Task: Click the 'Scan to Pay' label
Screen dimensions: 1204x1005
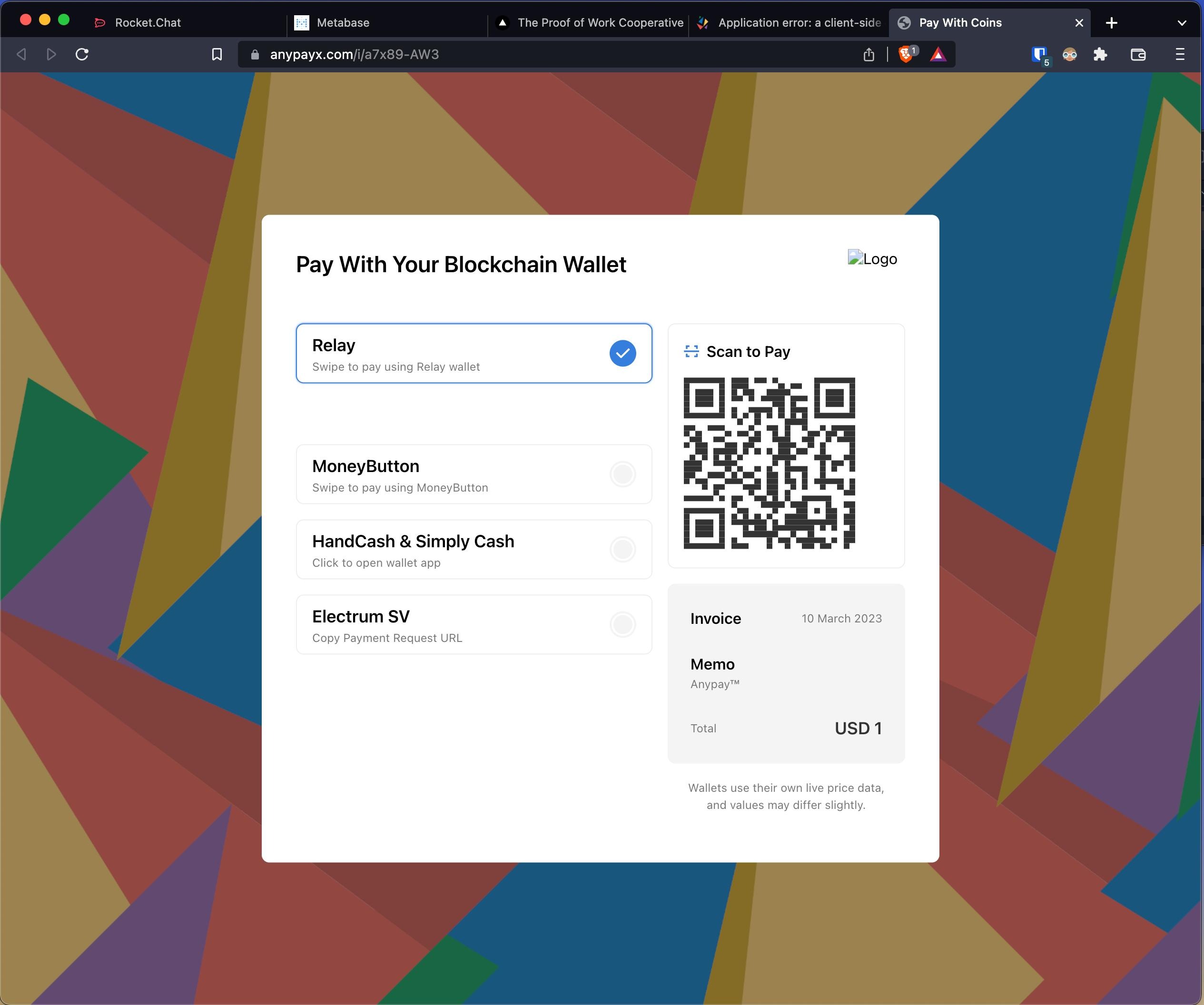Action: 748,352
